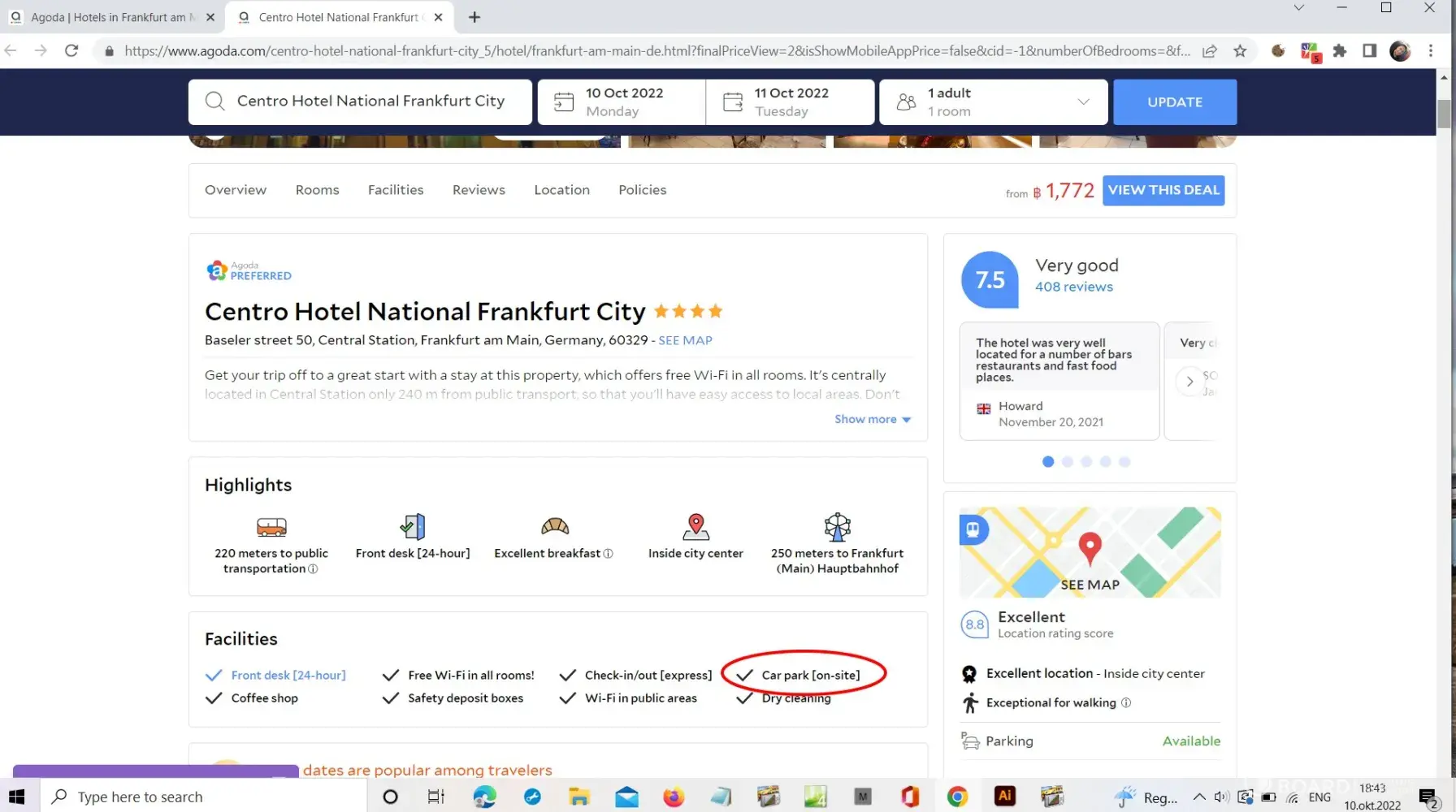Show hidden system tray icons

pos(1199,797)
